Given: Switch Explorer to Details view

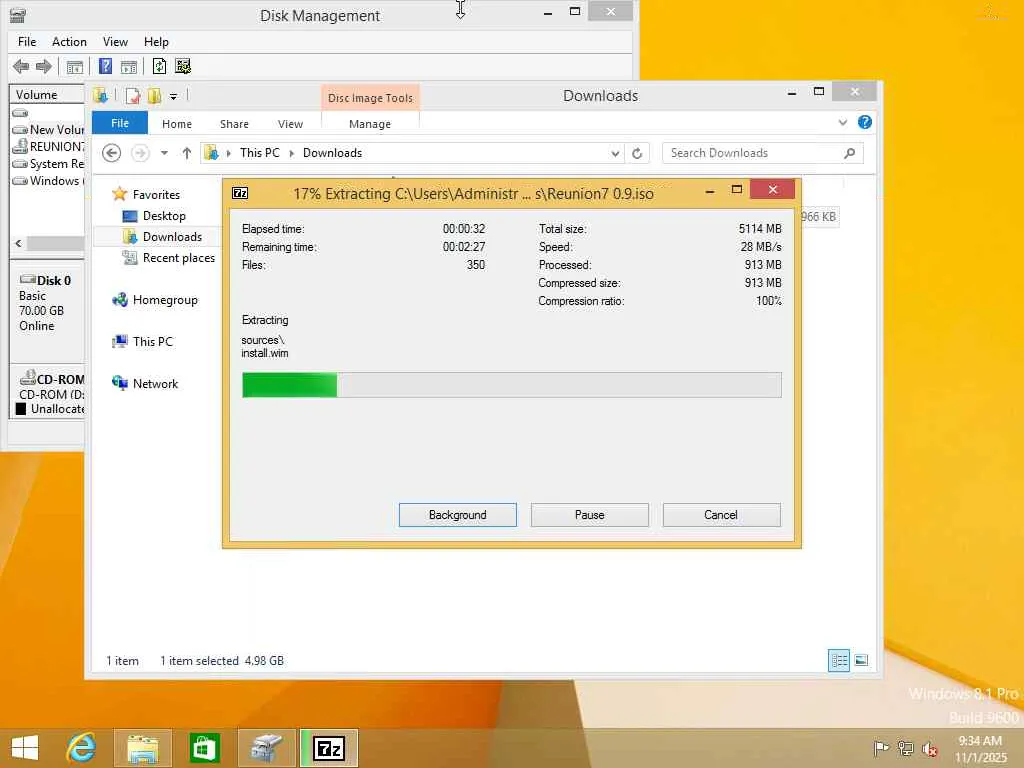Looking at the screenshot, I should [839, 660].
